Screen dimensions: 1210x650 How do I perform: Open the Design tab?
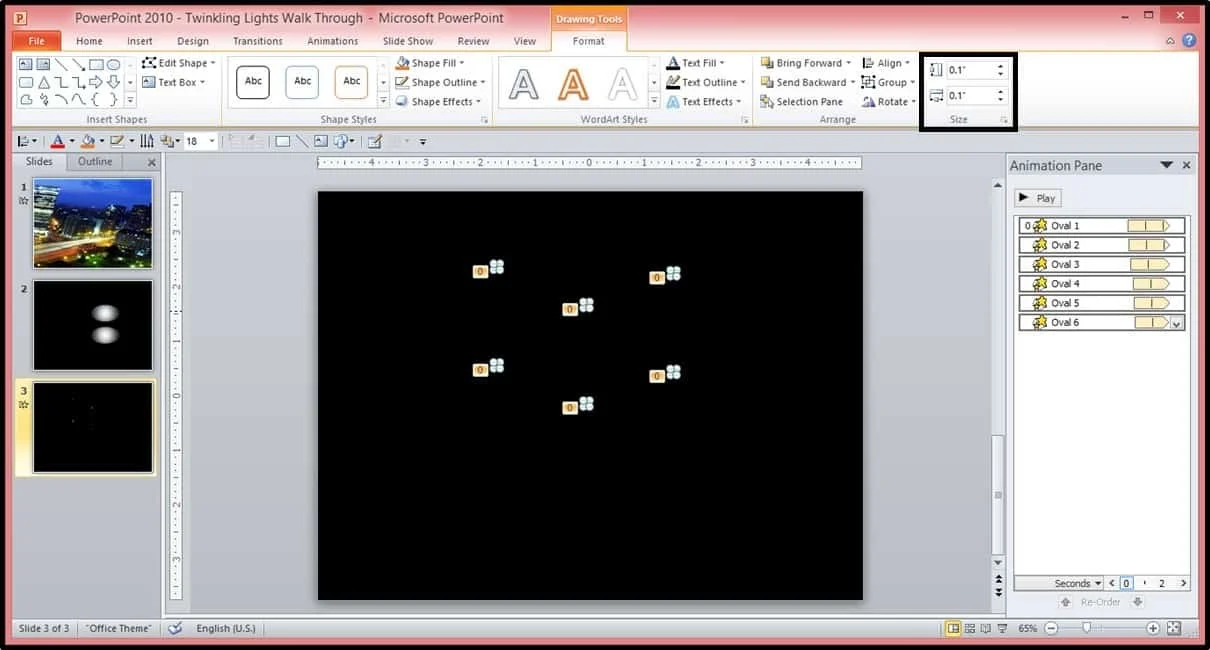tap(193, 41)
